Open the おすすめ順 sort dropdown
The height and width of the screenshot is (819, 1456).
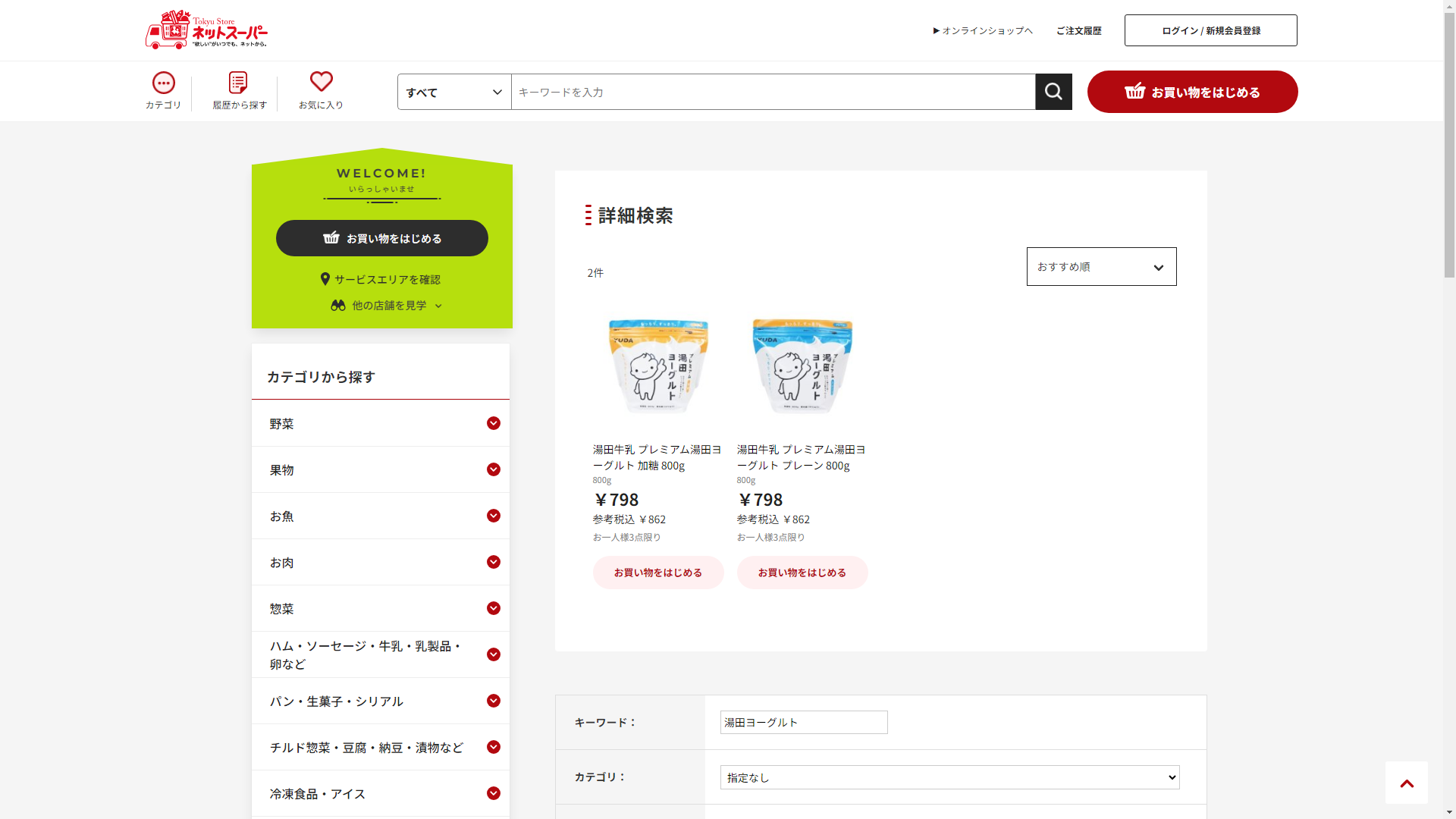(x=1101, y=266)
